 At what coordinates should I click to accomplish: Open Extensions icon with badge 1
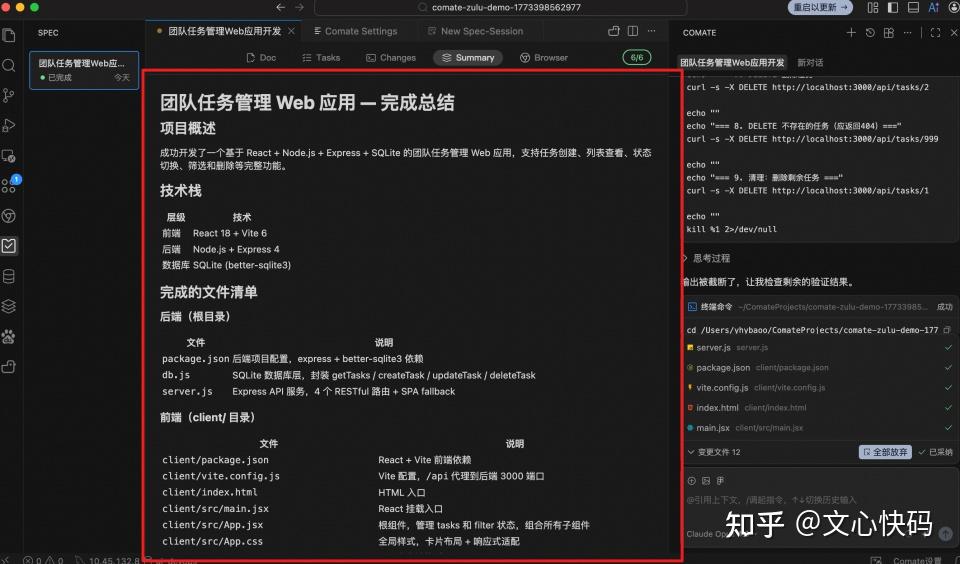point(9,186)
